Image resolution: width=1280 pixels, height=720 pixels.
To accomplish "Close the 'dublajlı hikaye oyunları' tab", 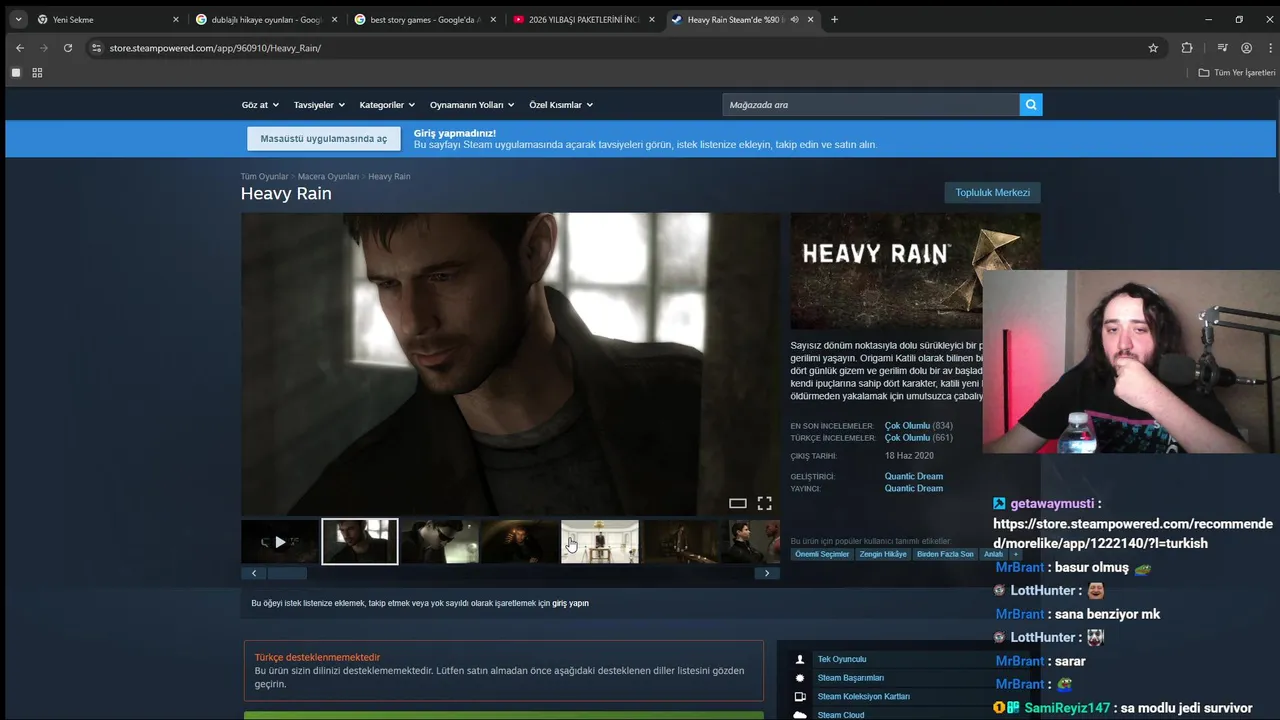I will 334,19.
